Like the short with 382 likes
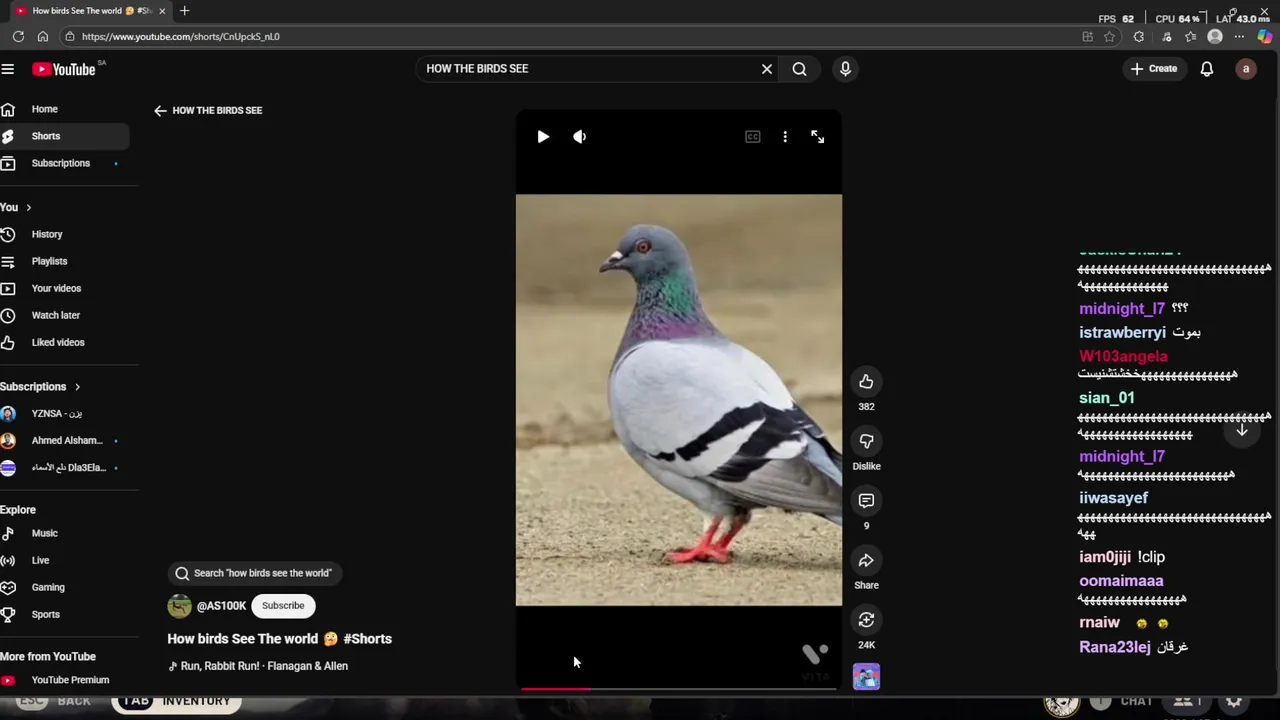 tap(866, 381)
